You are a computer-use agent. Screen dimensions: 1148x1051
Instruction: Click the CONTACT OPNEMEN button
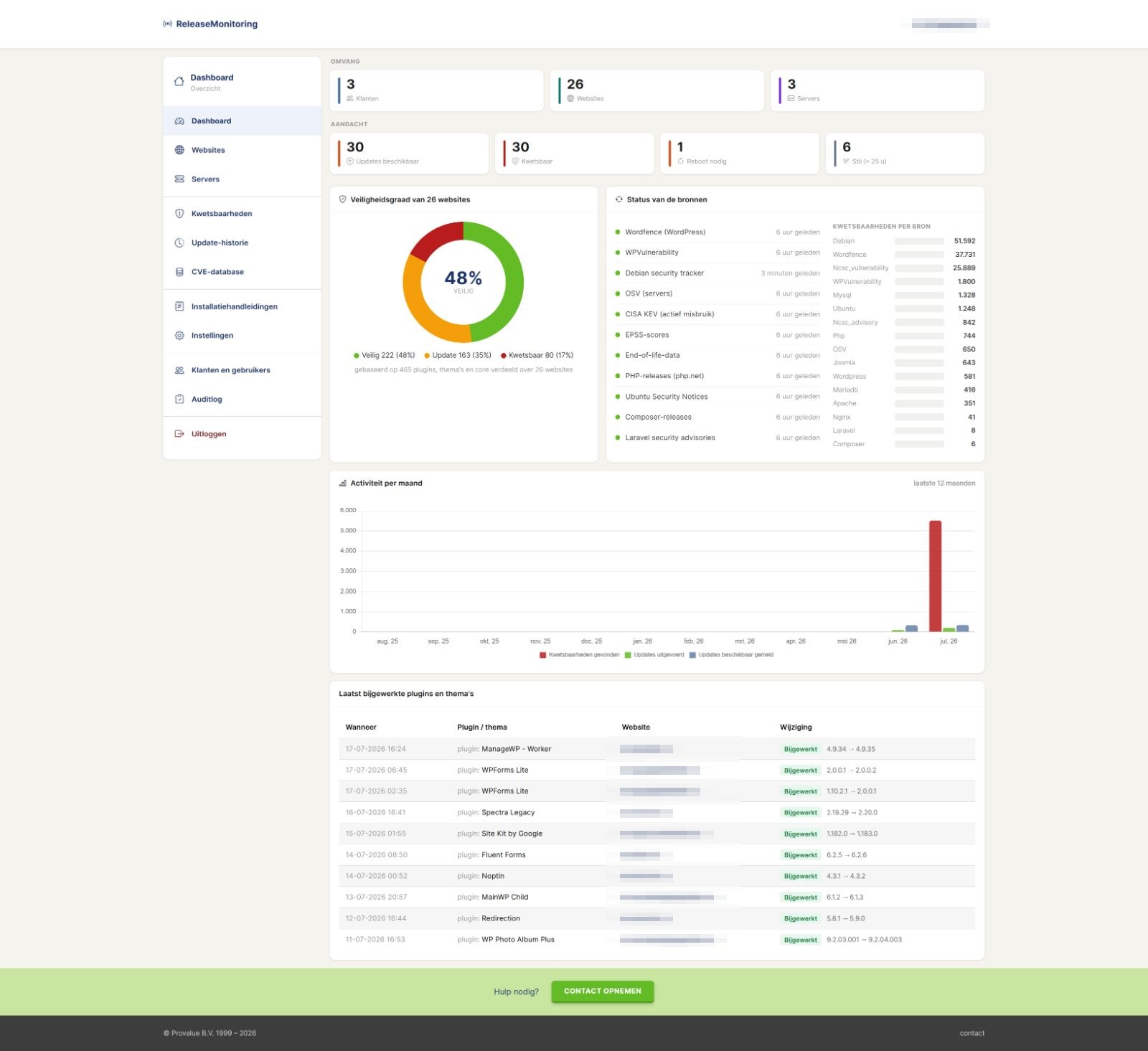603,991
